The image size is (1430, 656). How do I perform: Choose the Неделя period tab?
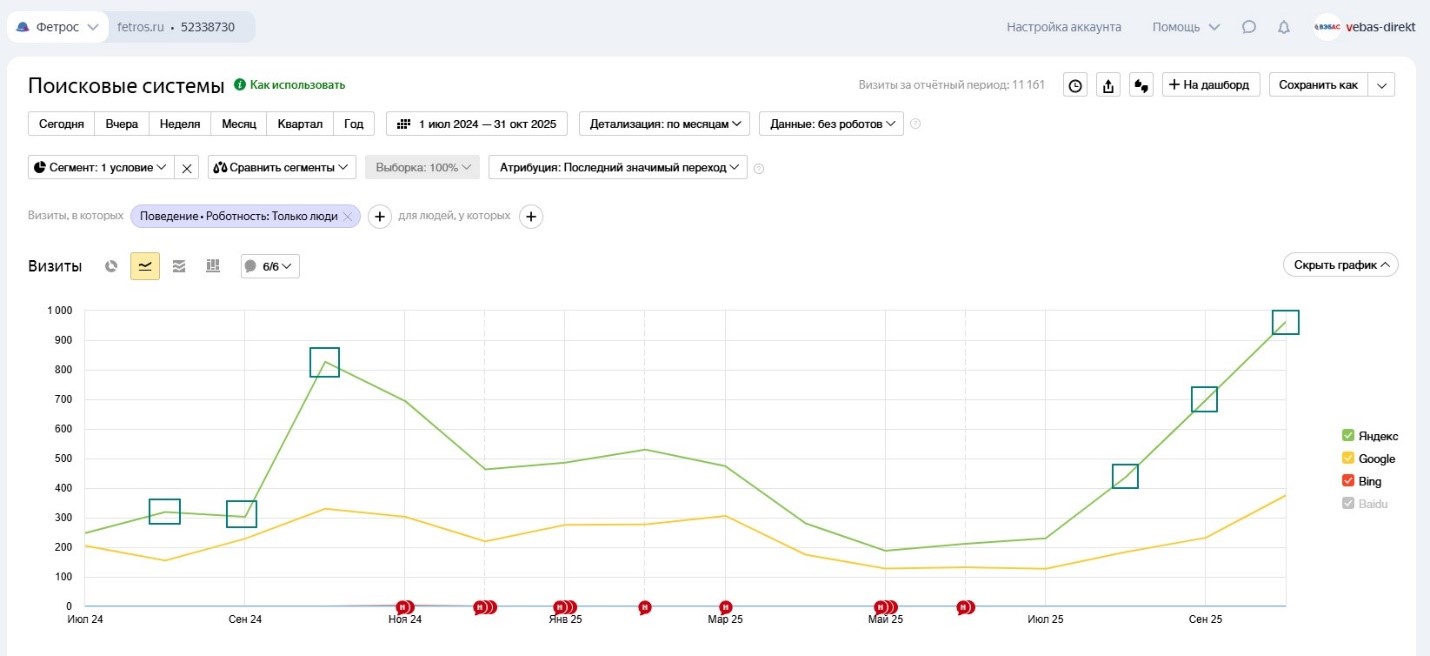[x=180, y=124]
